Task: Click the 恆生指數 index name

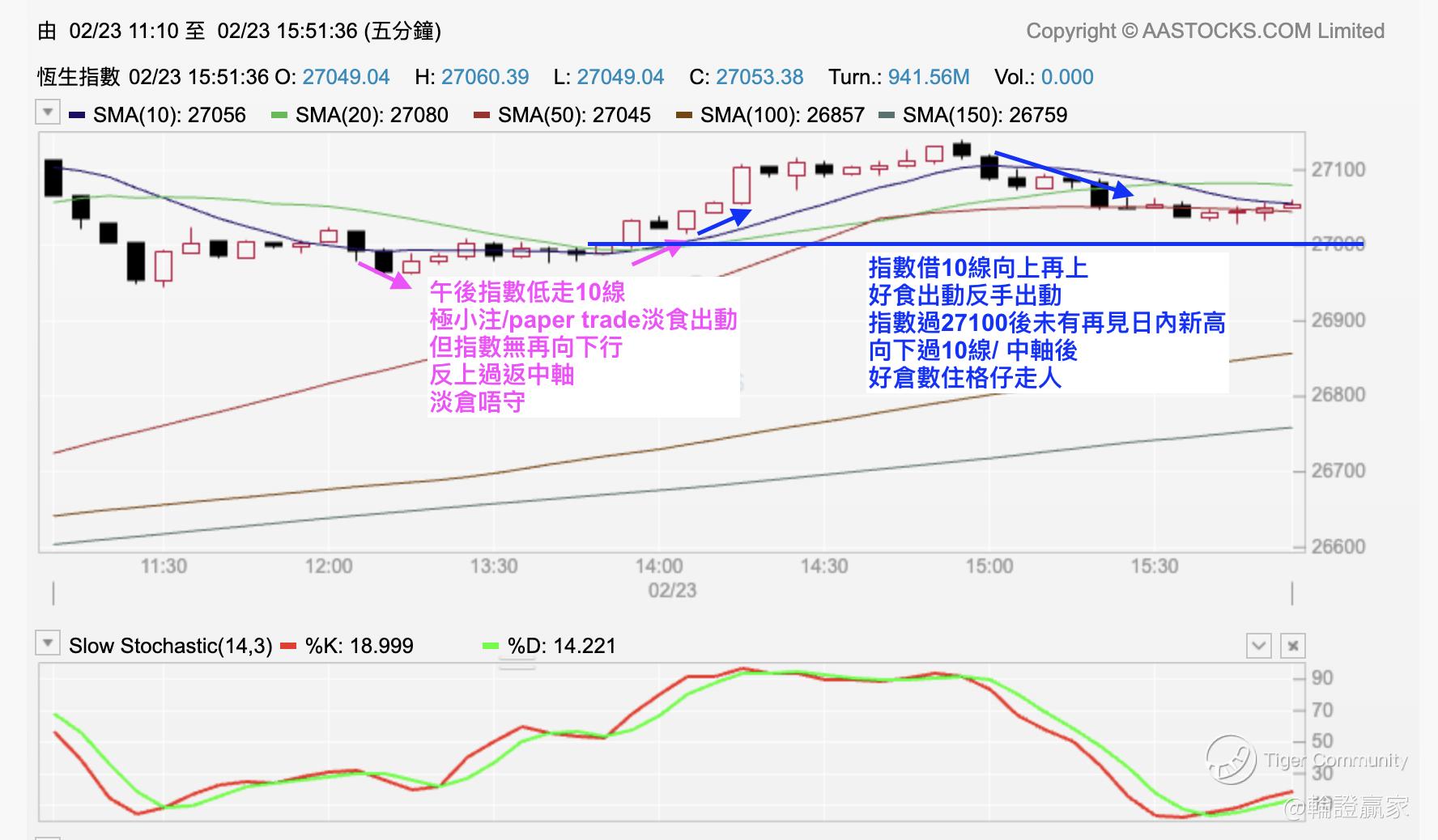Action: tap(79, 77)
